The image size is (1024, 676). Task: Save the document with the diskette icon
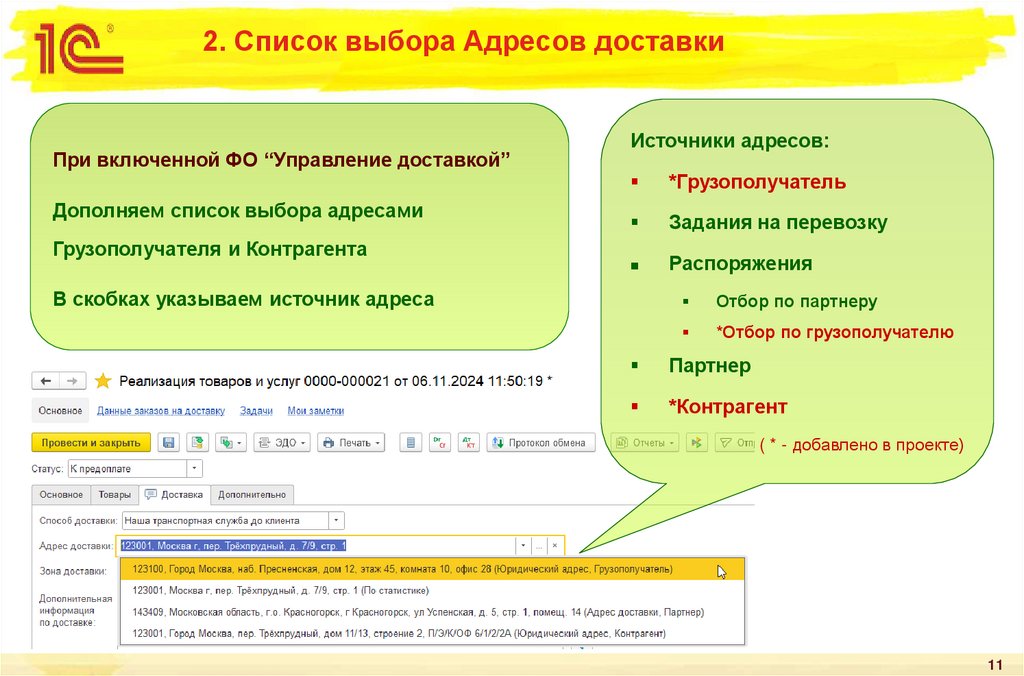(169, 442)
